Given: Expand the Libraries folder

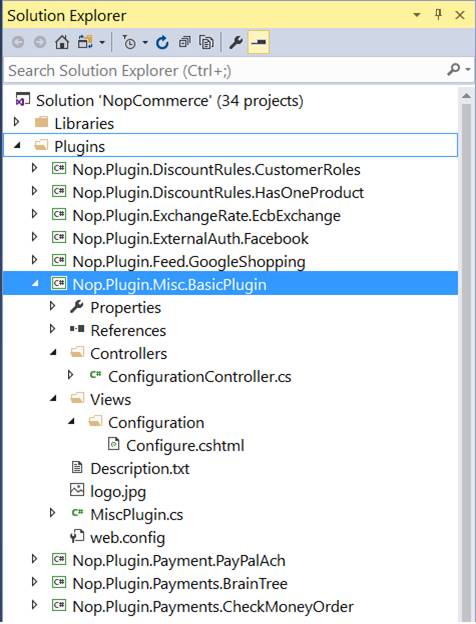Looking at the screenshot, I should 16,122.
